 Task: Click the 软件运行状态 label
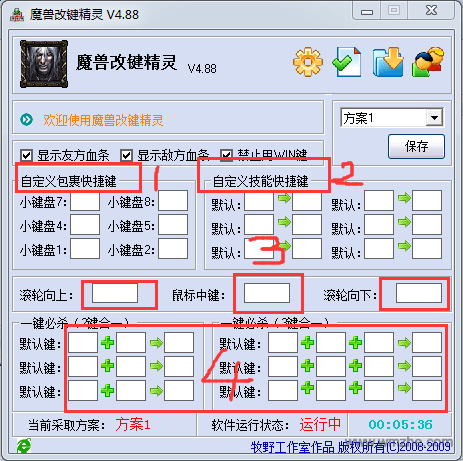[x=250, y=425]
